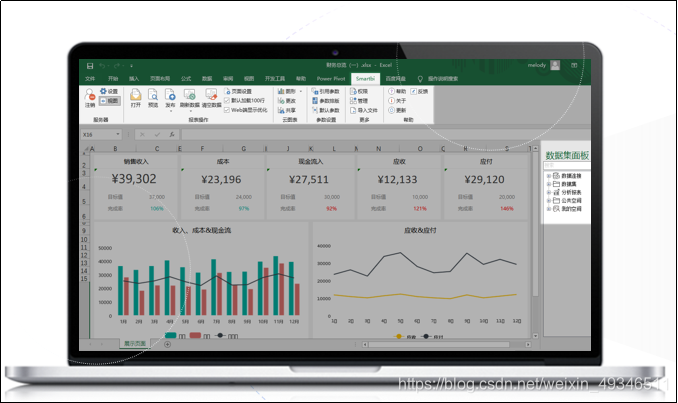Open the Name Box dropdown showing X16
The height and width of the screenshot is (403, 678).
pos(118,134)
